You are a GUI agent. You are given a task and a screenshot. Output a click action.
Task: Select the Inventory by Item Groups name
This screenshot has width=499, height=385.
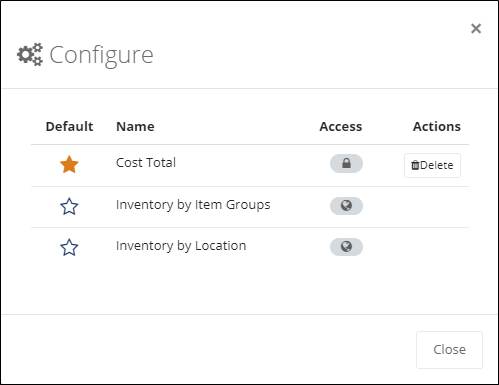click(193, 205)
